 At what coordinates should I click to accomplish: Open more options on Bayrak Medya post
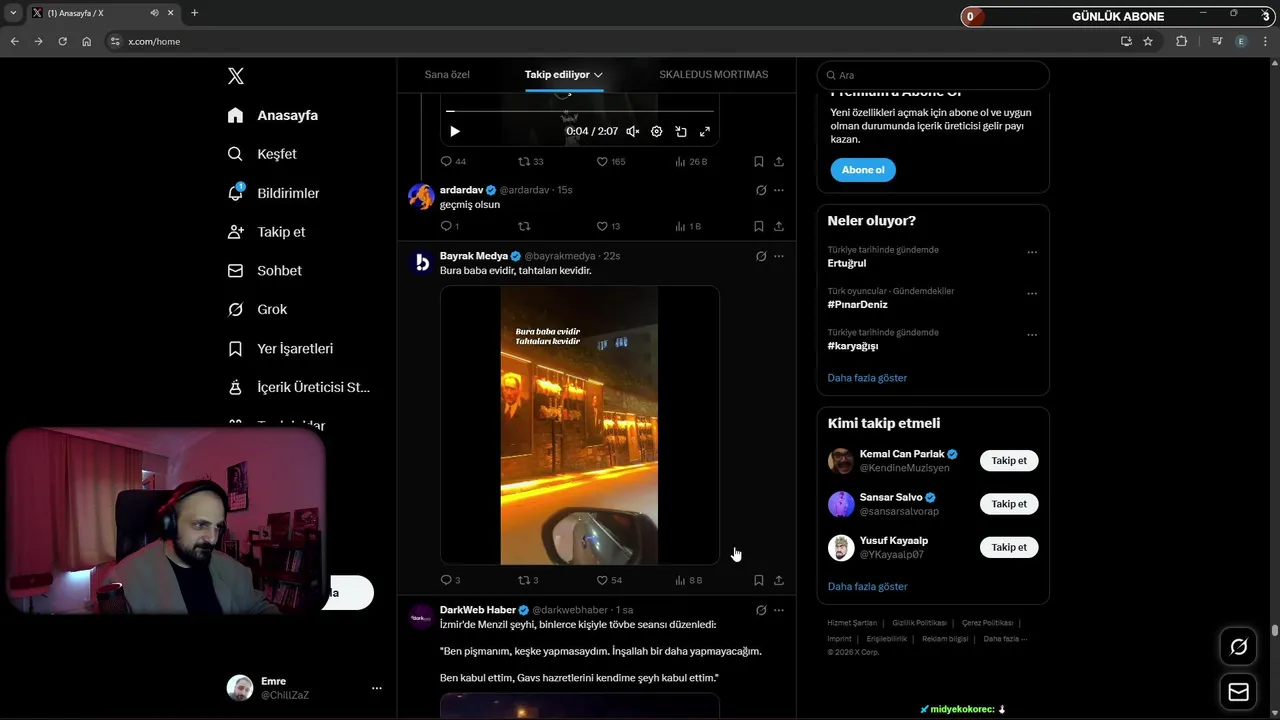click(x=779, y=256)
